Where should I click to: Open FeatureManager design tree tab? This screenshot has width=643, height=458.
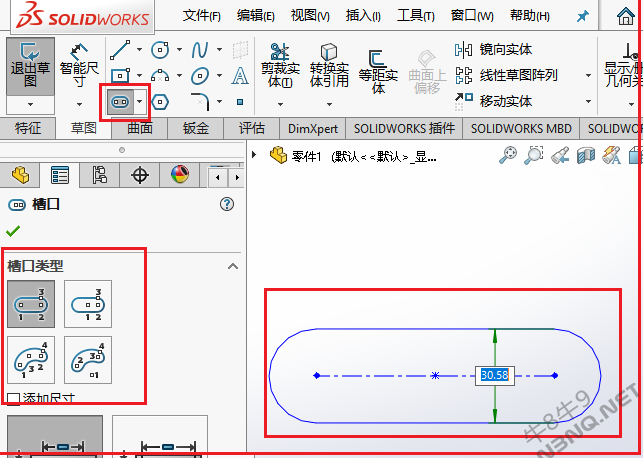(x=20, y=175)
